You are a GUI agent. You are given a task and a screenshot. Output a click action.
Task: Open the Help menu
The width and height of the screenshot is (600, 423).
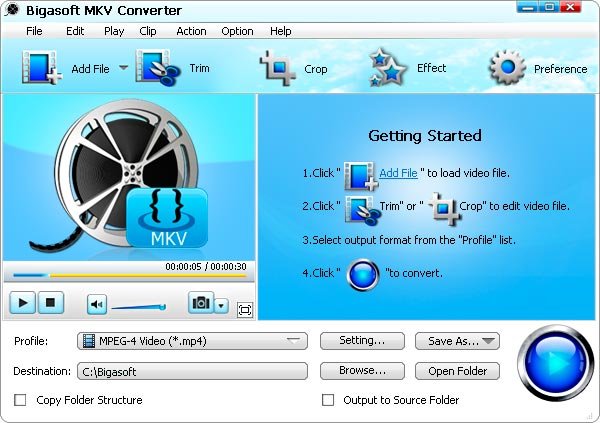pyautogui.click(x=280, y=31)
